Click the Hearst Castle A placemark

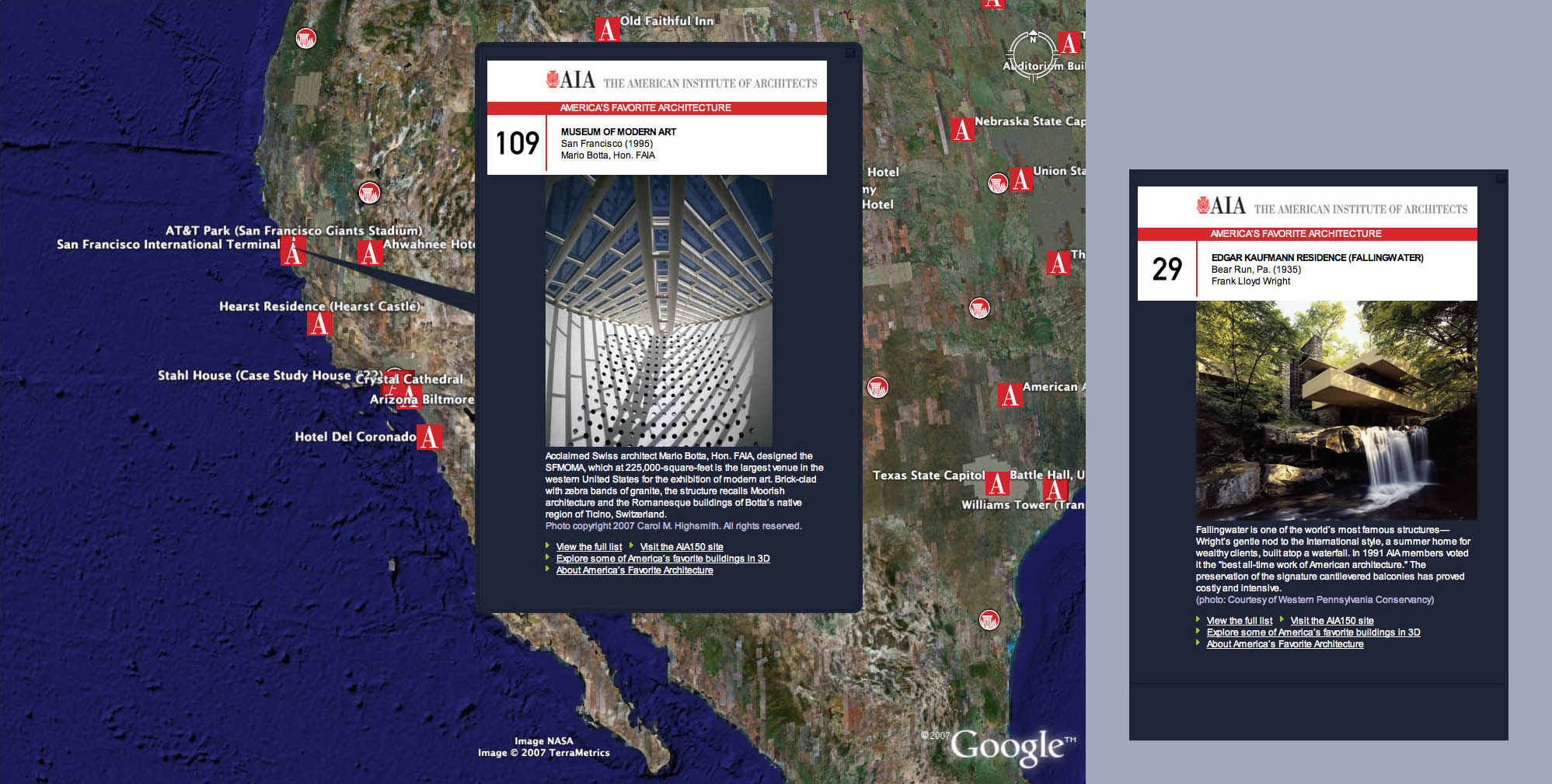tap(319, 323)
